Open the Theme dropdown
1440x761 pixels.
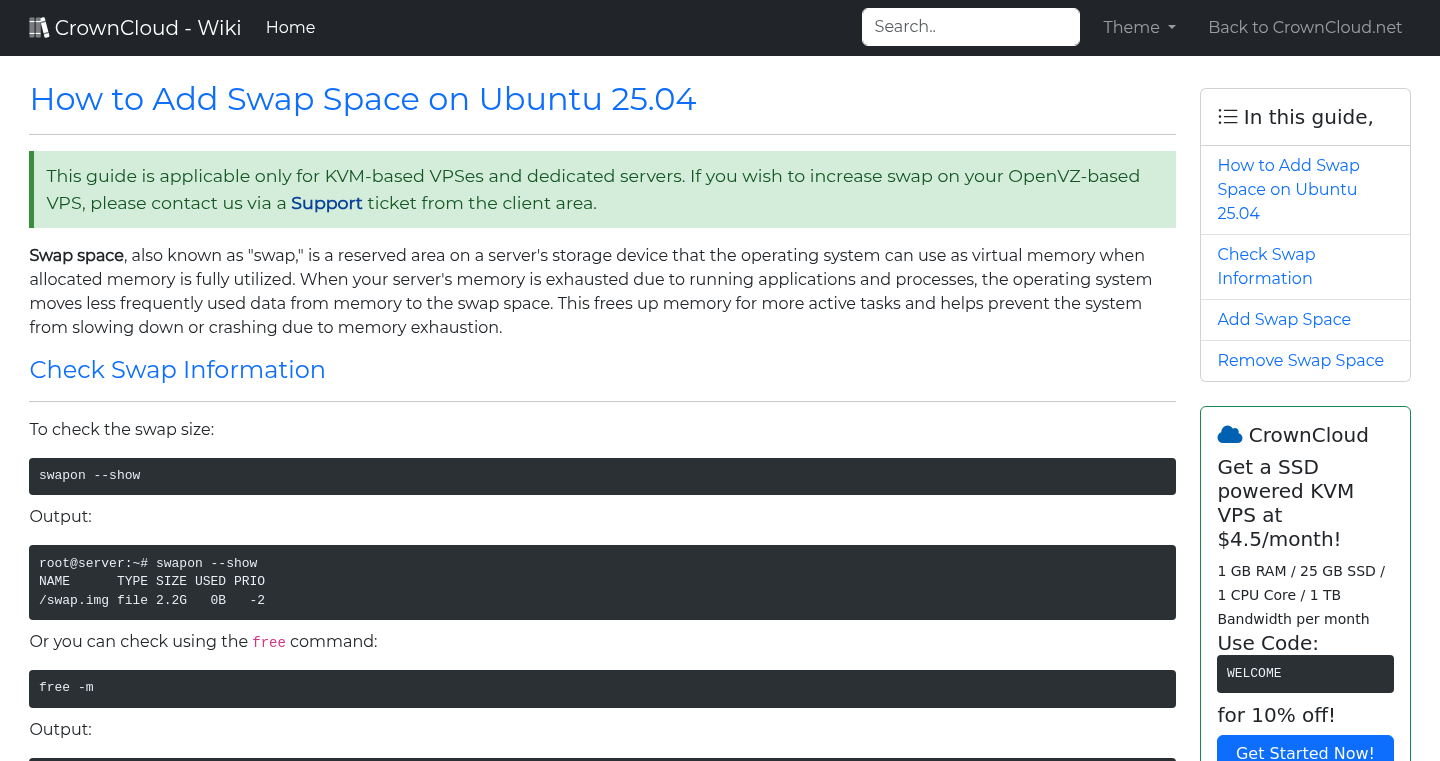[x=1138, y=27]
